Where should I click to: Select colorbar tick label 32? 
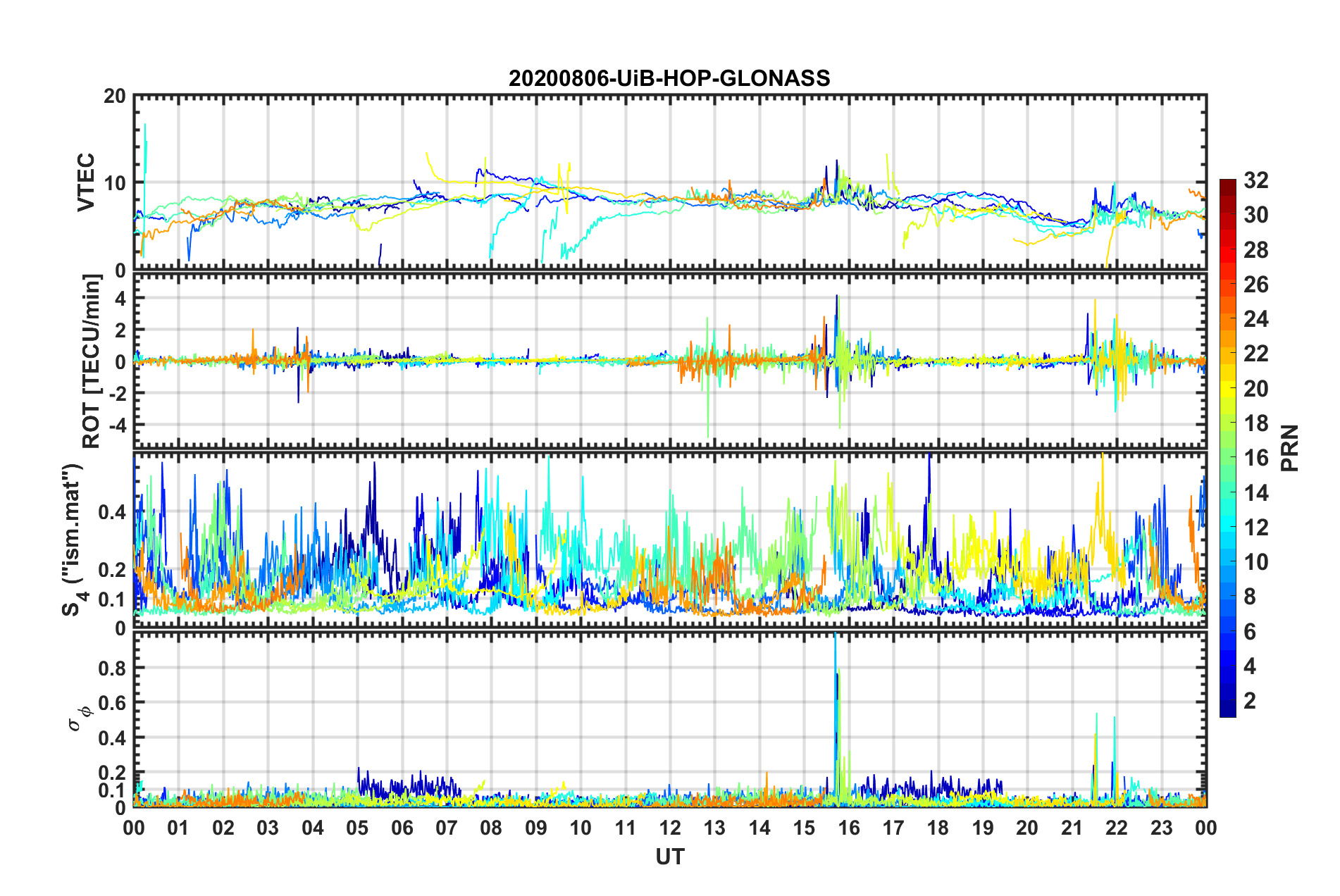[1255, 180]
